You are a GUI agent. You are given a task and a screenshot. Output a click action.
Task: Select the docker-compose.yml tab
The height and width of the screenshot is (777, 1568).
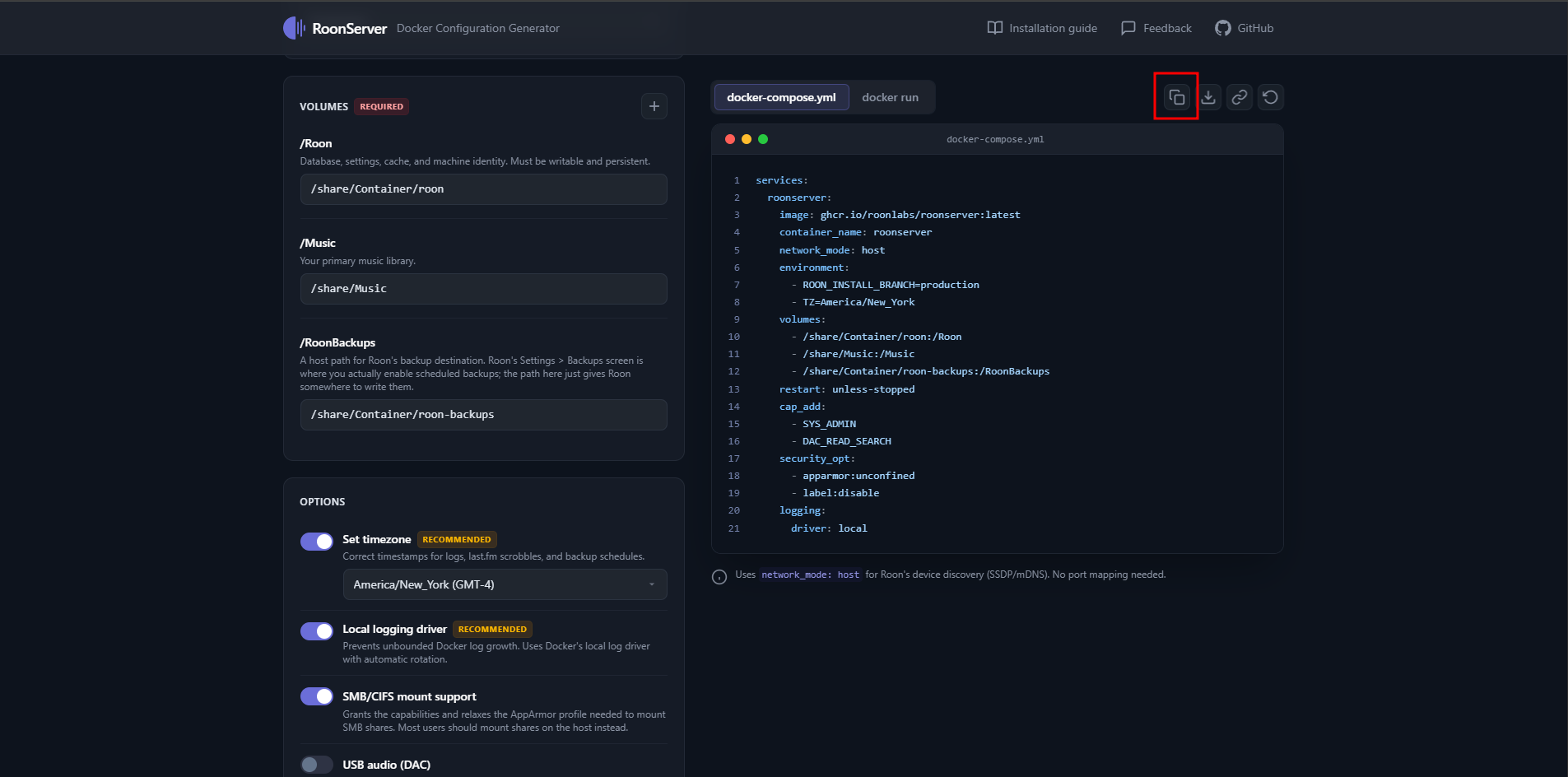(781, 97)
